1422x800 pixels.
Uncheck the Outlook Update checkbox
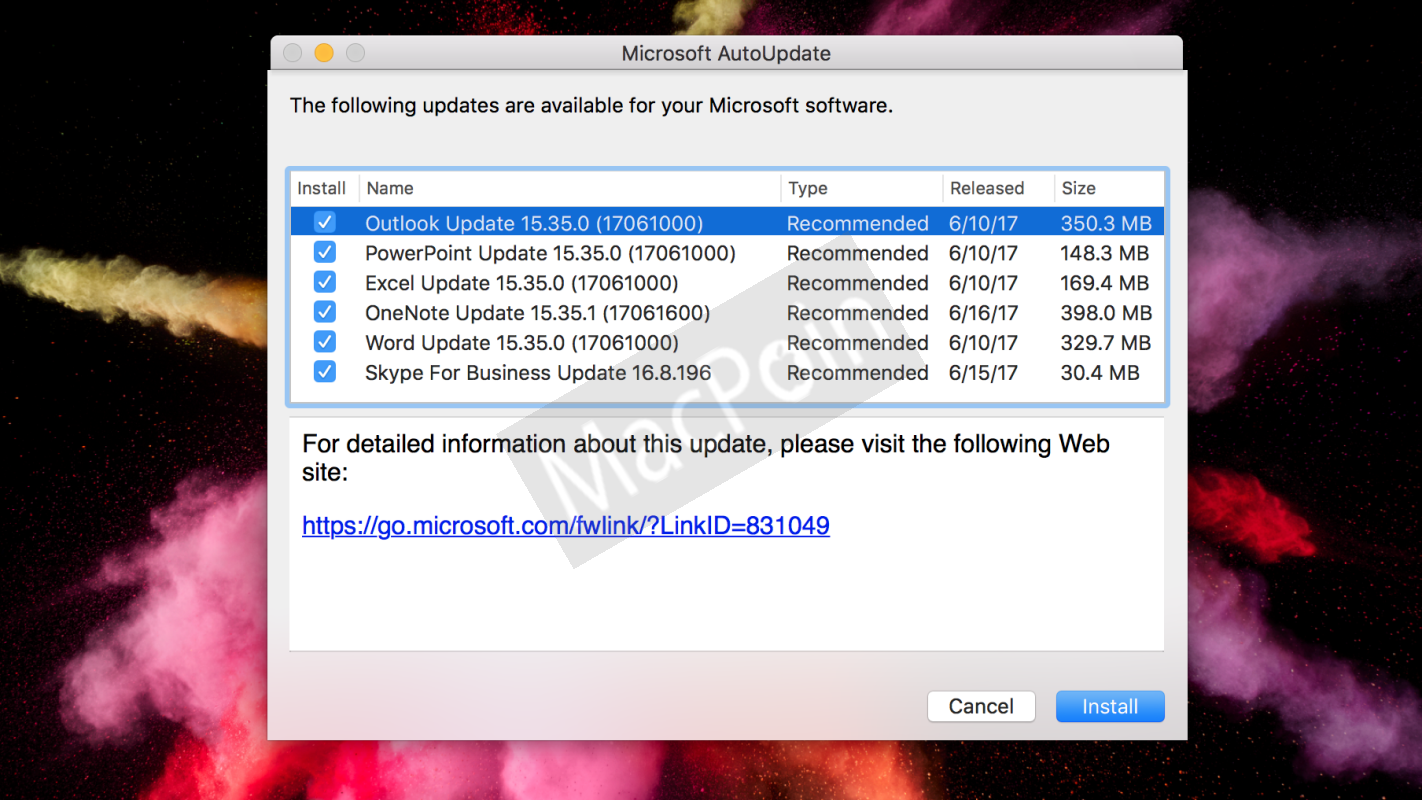pos(324,223)
